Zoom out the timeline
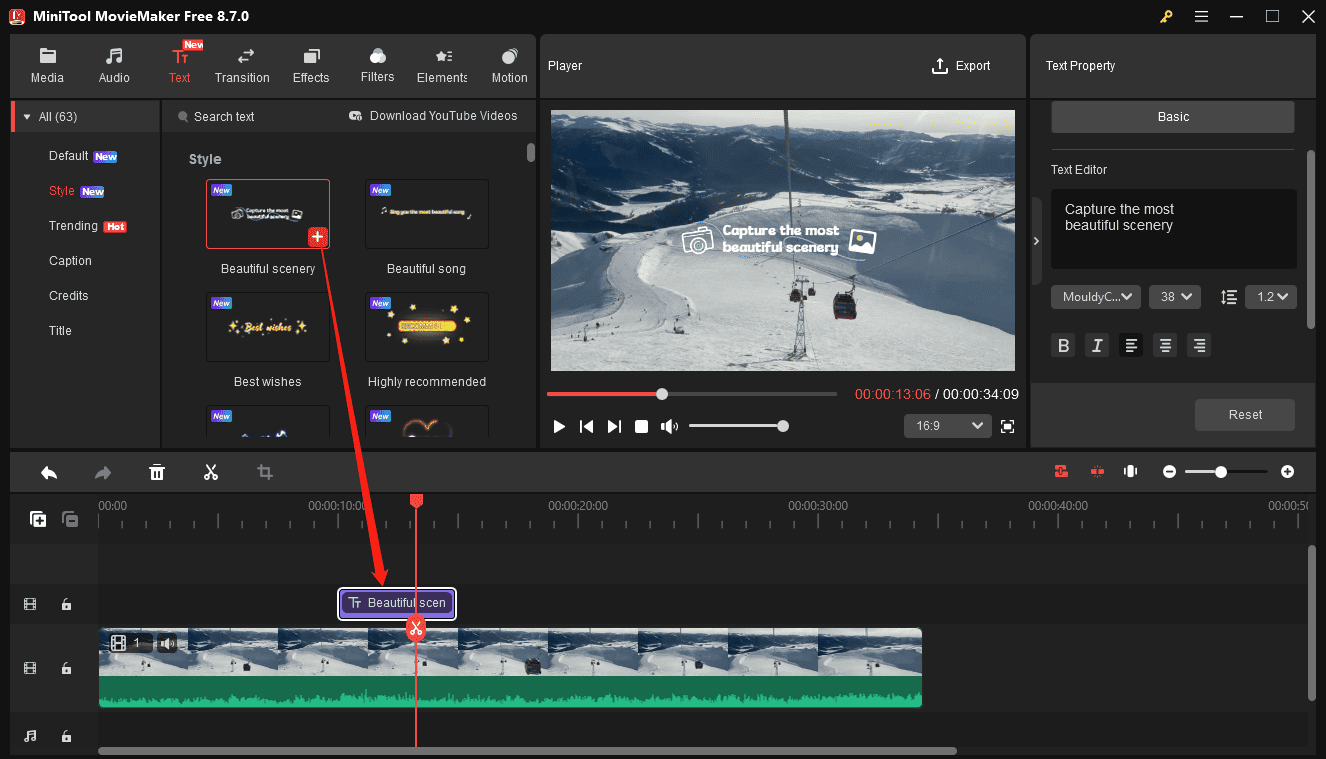The width and height of the screenshot is (1326, 759). pyautogui.click(x=1169, y=471)
